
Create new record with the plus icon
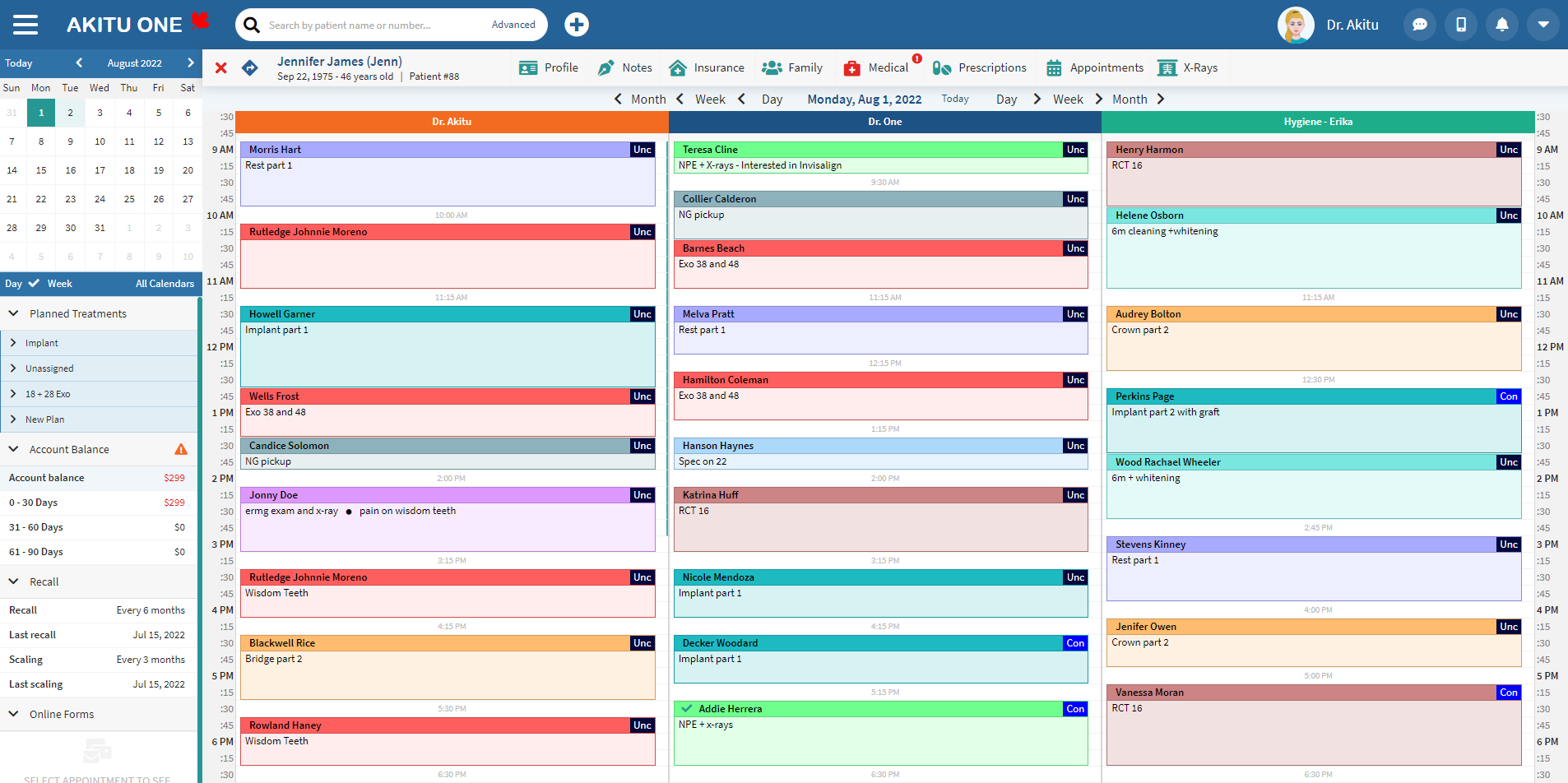576,24
